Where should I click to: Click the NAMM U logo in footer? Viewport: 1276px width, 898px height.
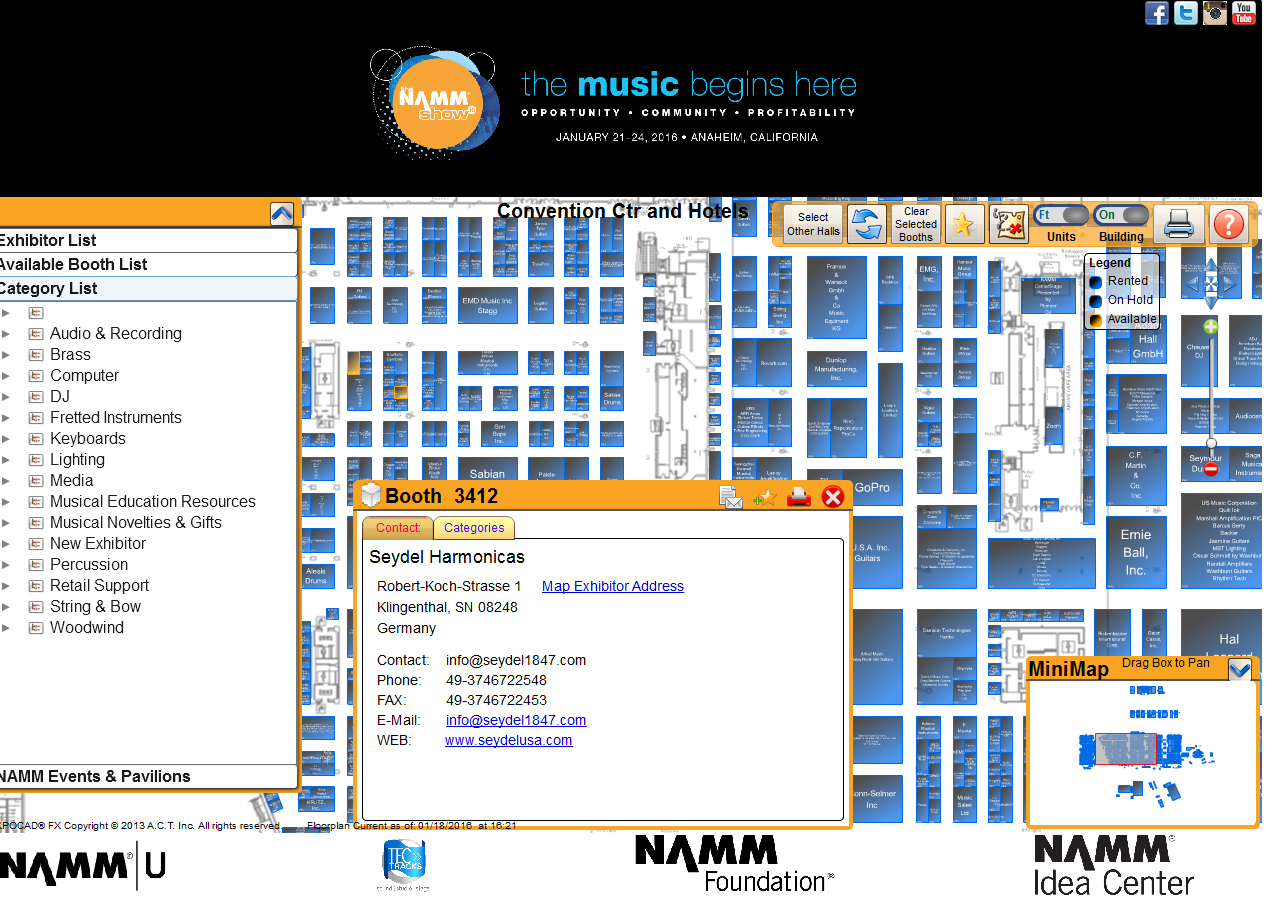pyautogui.click(x=82, y=866)
